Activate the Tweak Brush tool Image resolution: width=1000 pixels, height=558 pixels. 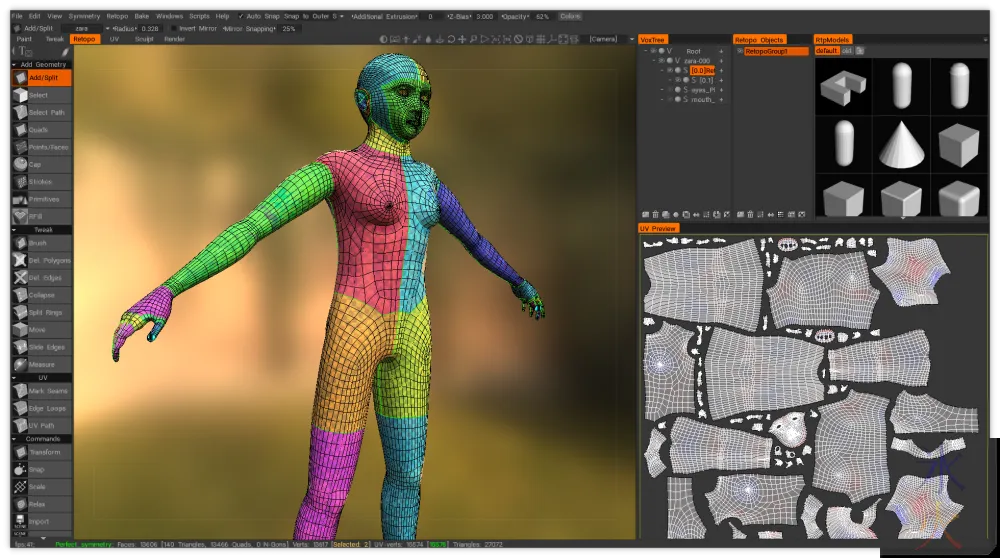click(41, 243)
